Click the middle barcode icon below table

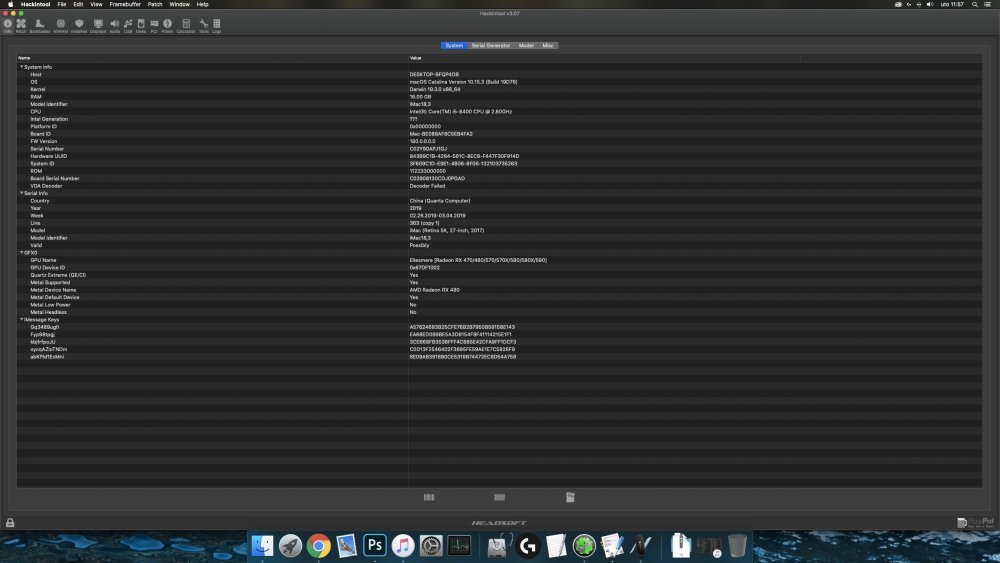pos(499,497)
